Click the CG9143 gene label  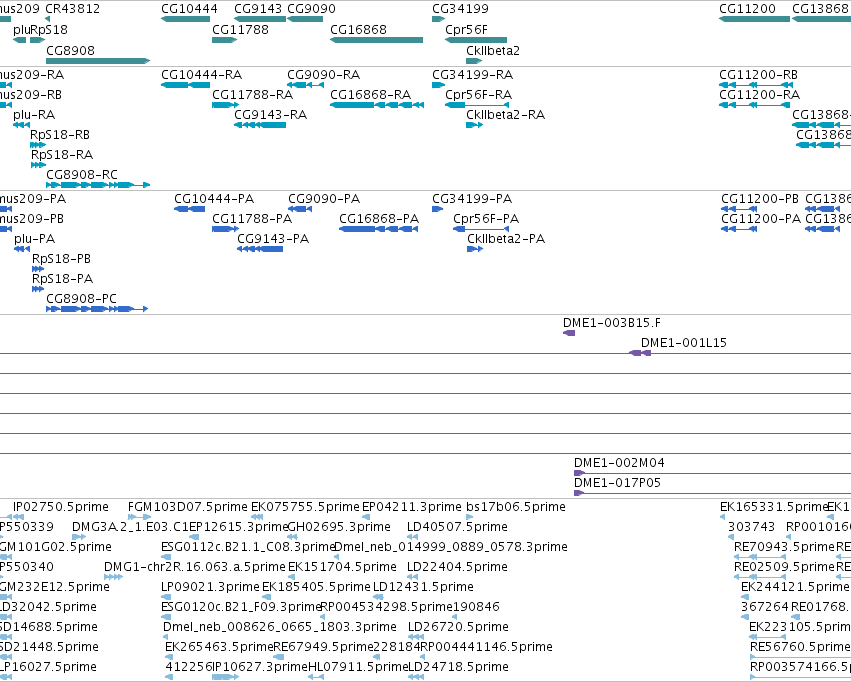(x=258, y=9)
